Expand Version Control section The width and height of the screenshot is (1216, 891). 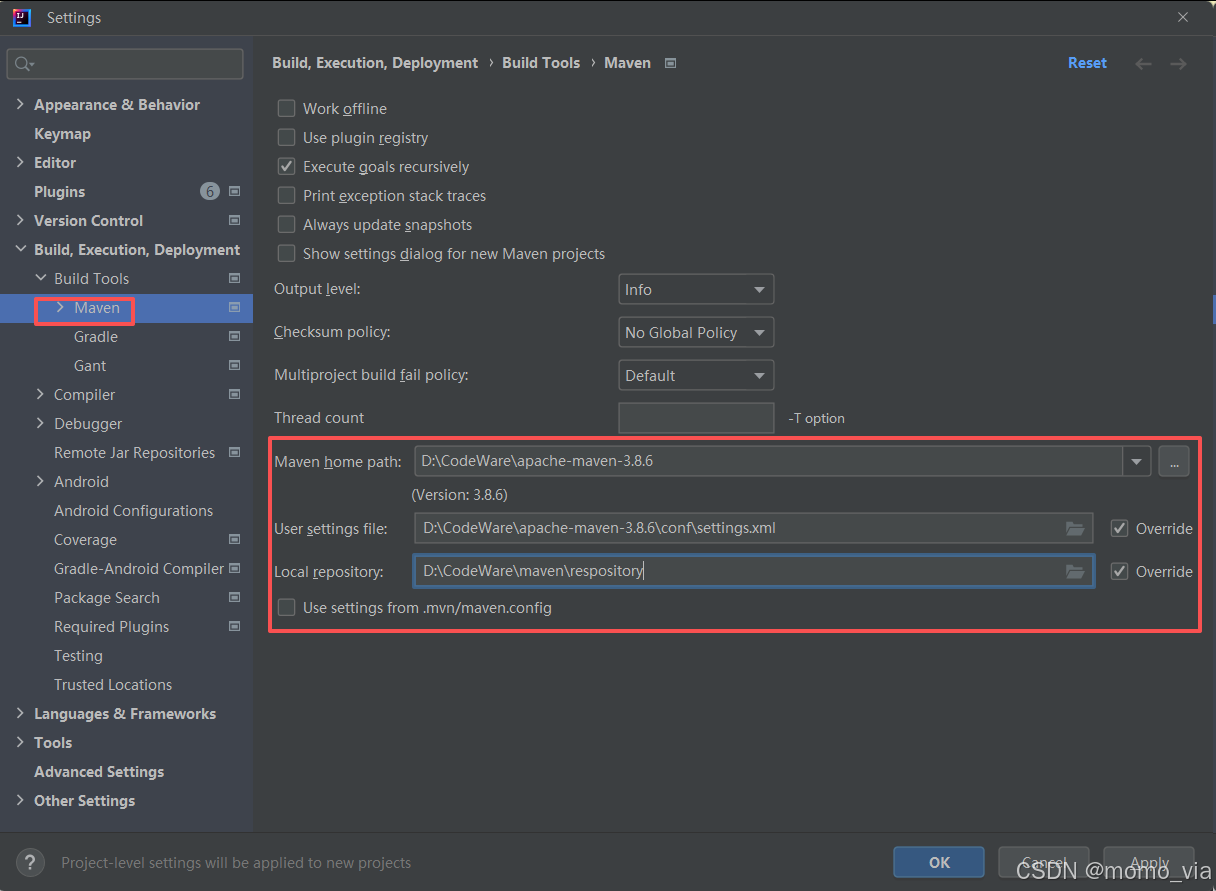(x=20, y=220)
